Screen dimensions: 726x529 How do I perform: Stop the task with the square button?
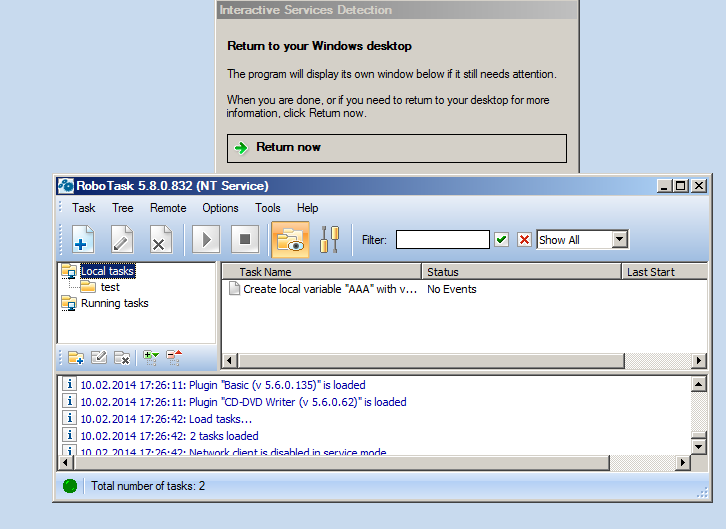(x=245, y=240)
